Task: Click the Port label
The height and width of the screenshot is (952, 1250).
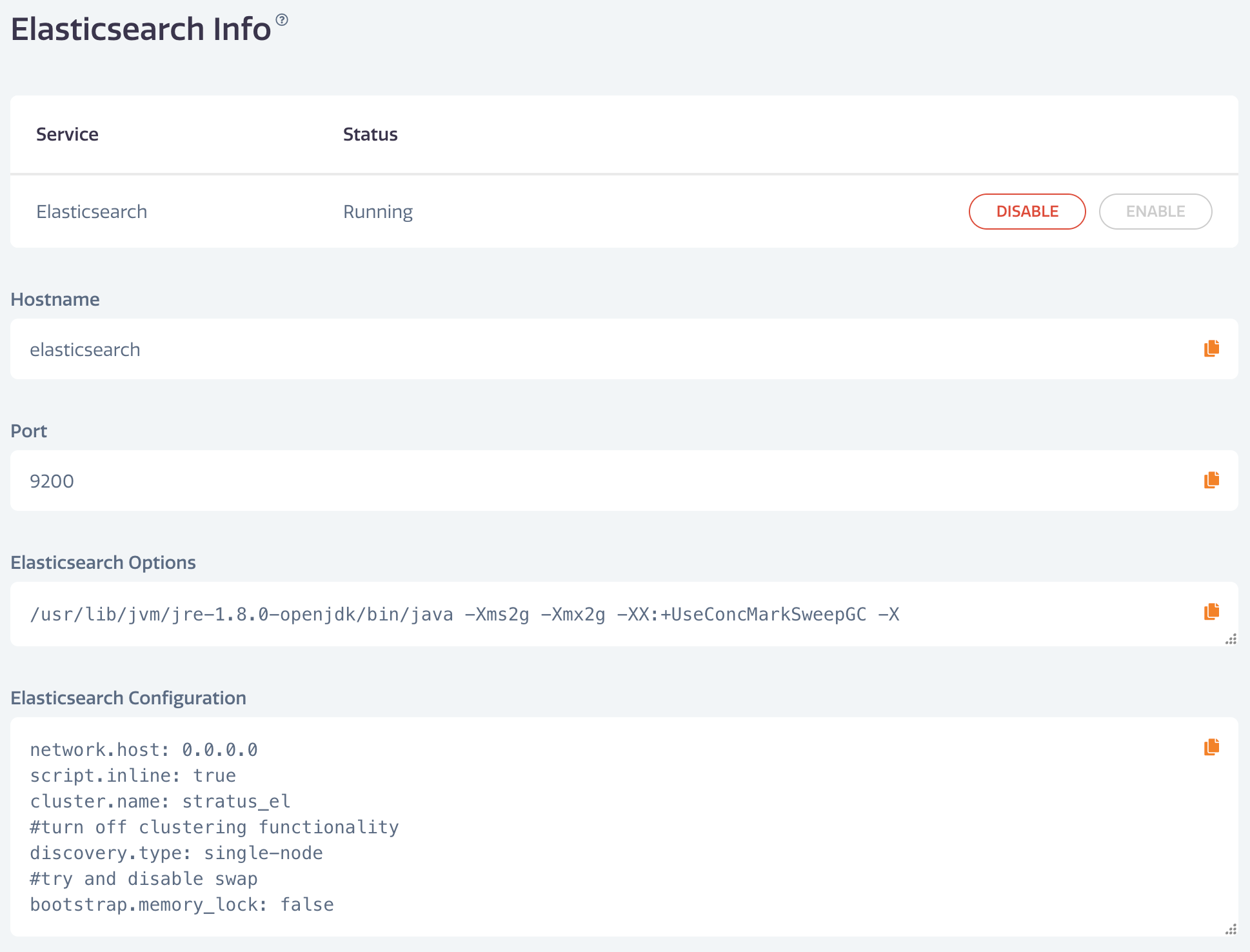Action: (x=28, y=431)
